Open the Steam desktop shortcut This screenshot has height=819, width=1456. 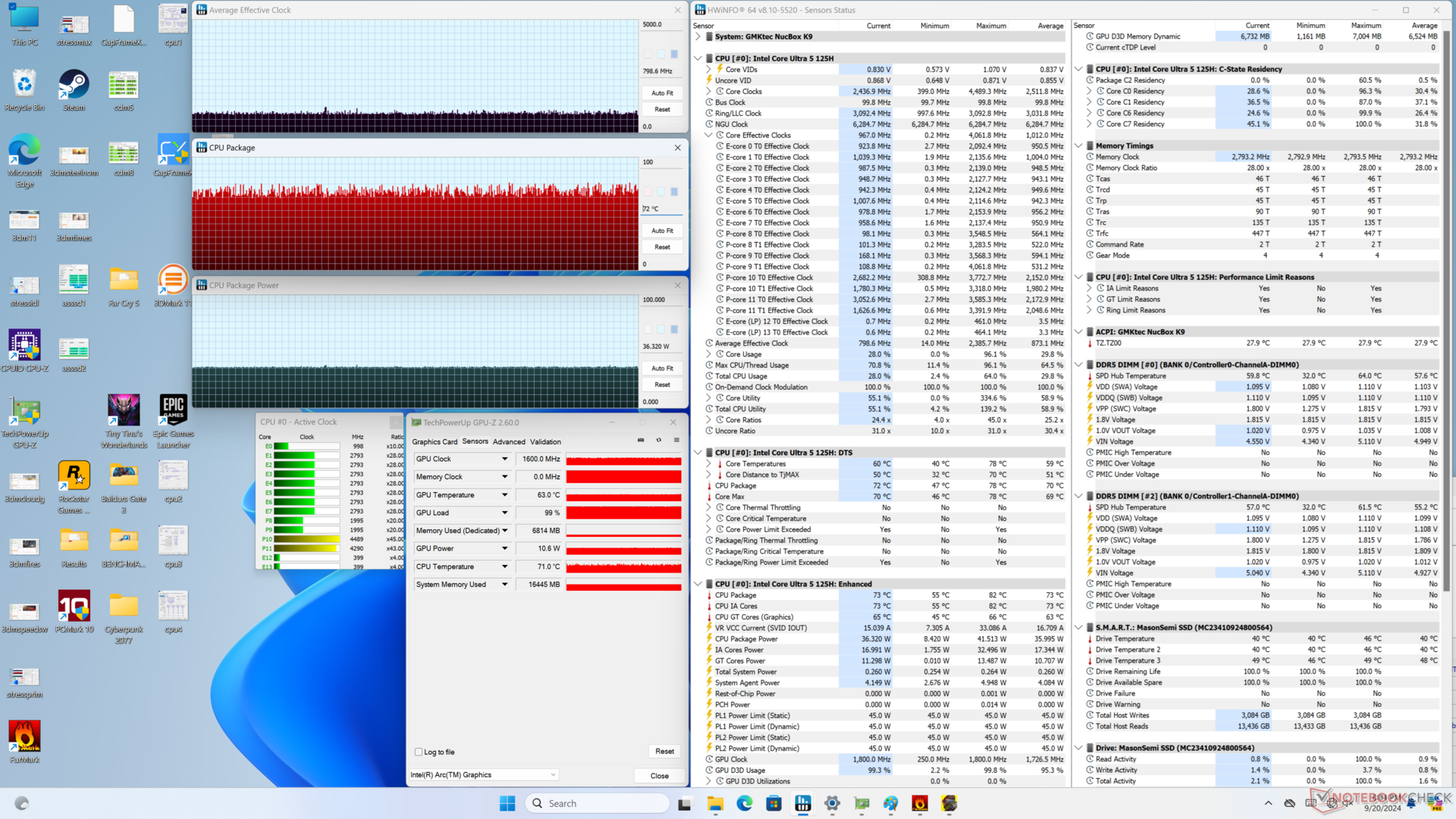pyautogui.click(x=74, y=90)
